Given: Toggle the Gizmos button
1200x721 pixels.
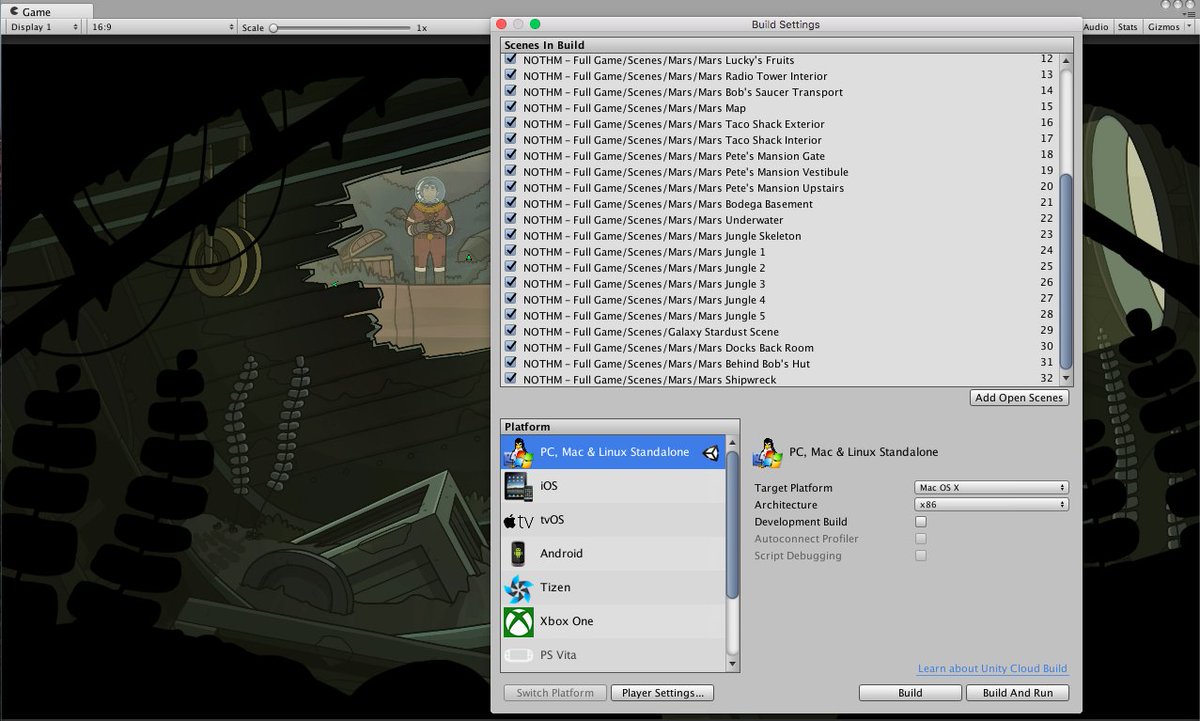Looking at the screenshot, I should (1163, 27).
